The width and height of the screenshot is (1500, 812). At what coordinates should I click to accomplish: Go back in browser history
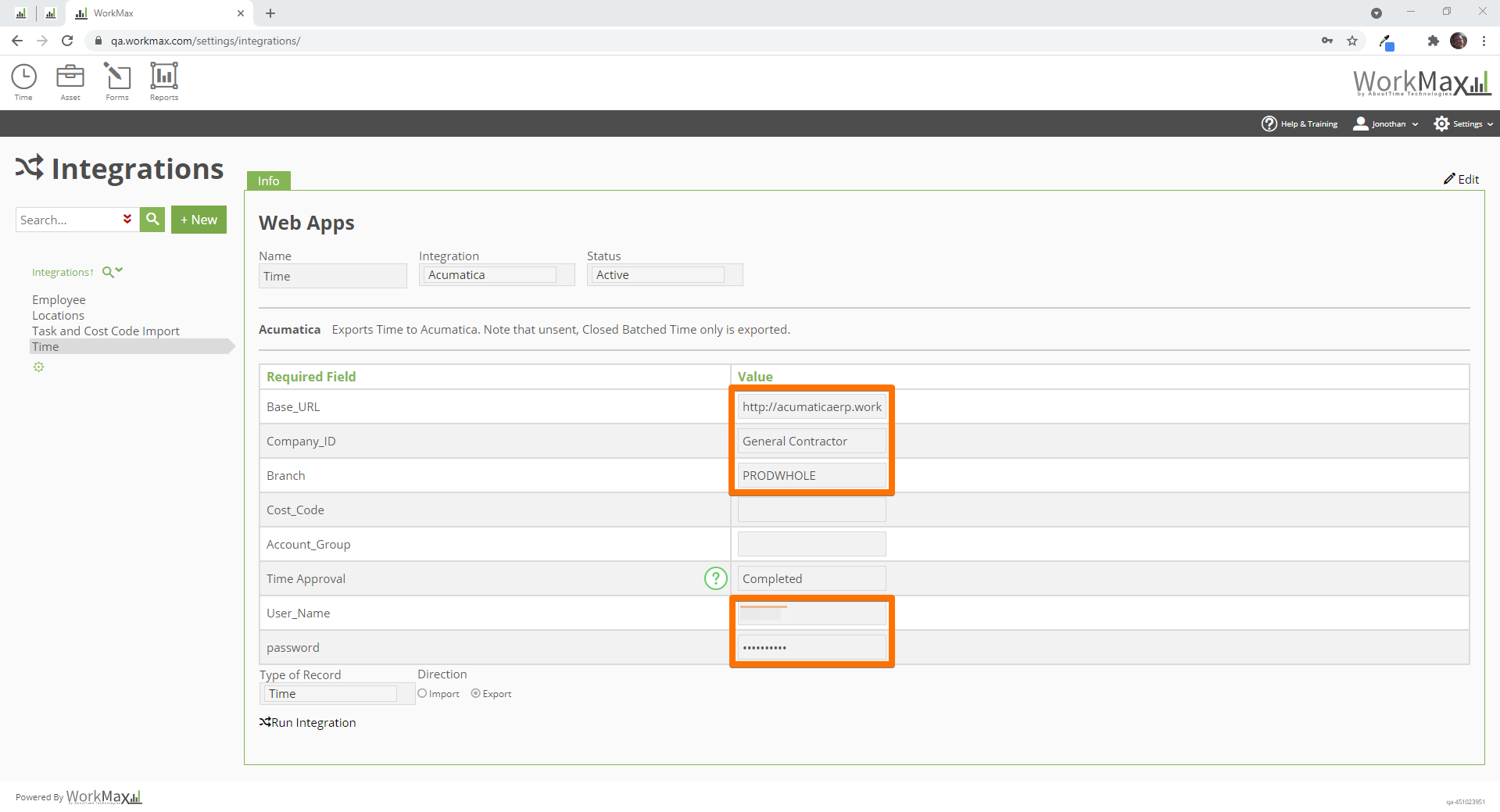17,41
